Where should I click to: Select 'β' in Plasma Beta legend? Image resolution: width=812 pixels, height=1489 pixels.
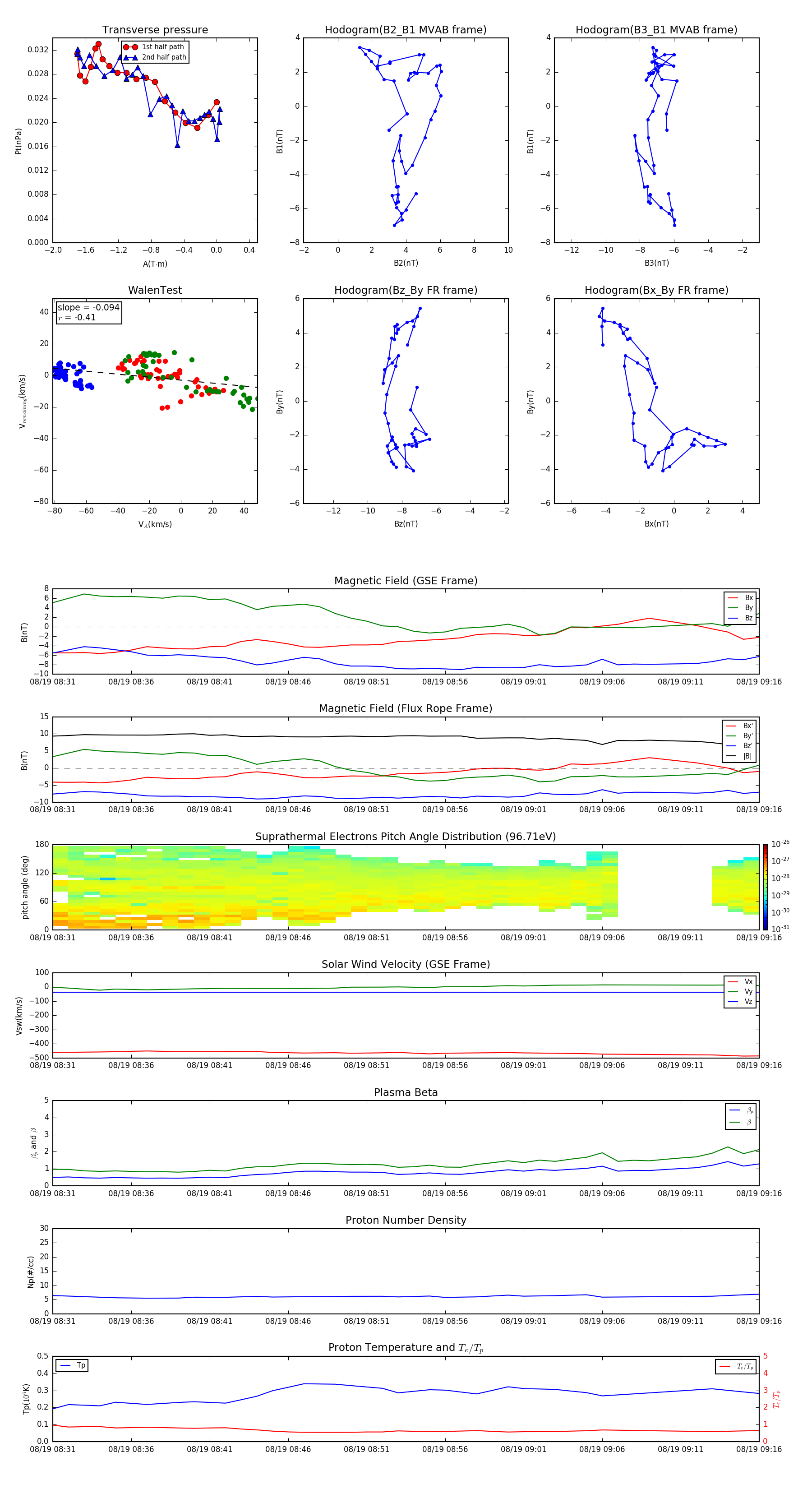741,1122
